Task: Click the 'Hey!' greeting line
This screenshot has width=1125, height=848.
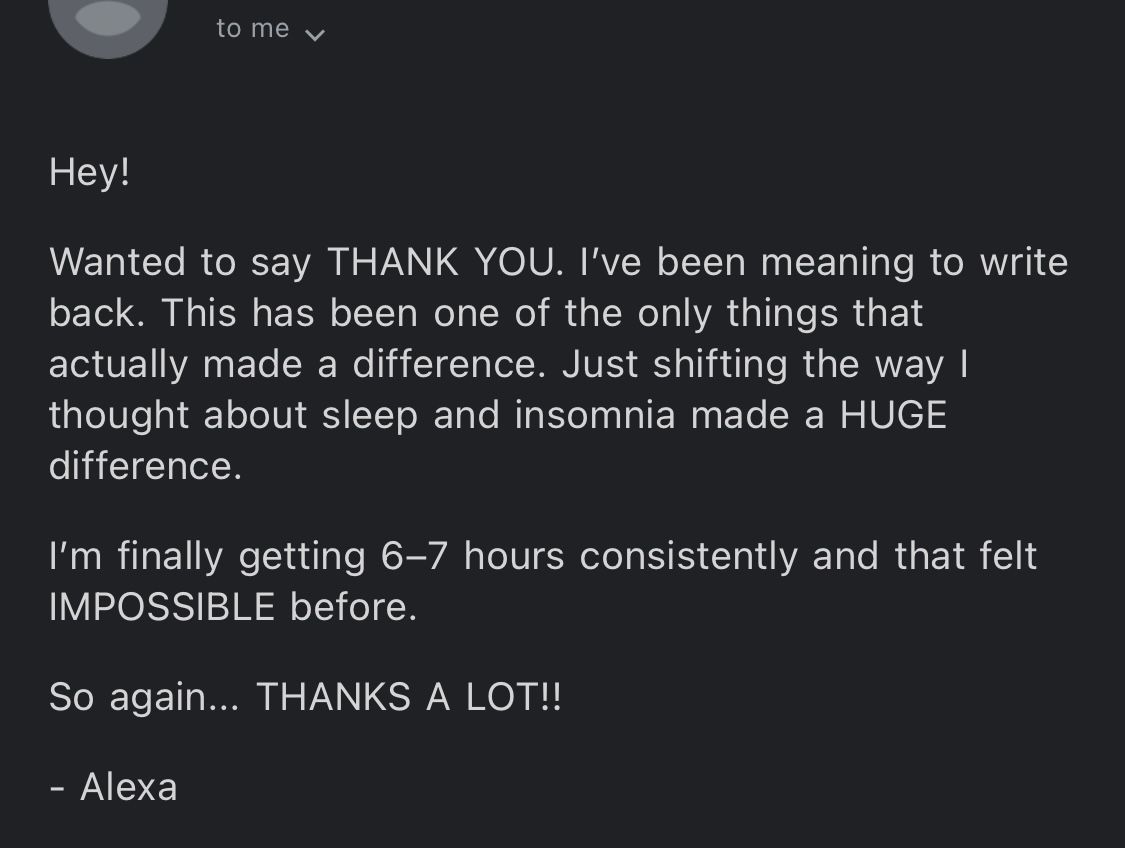Action: click(x=90, y=172)
